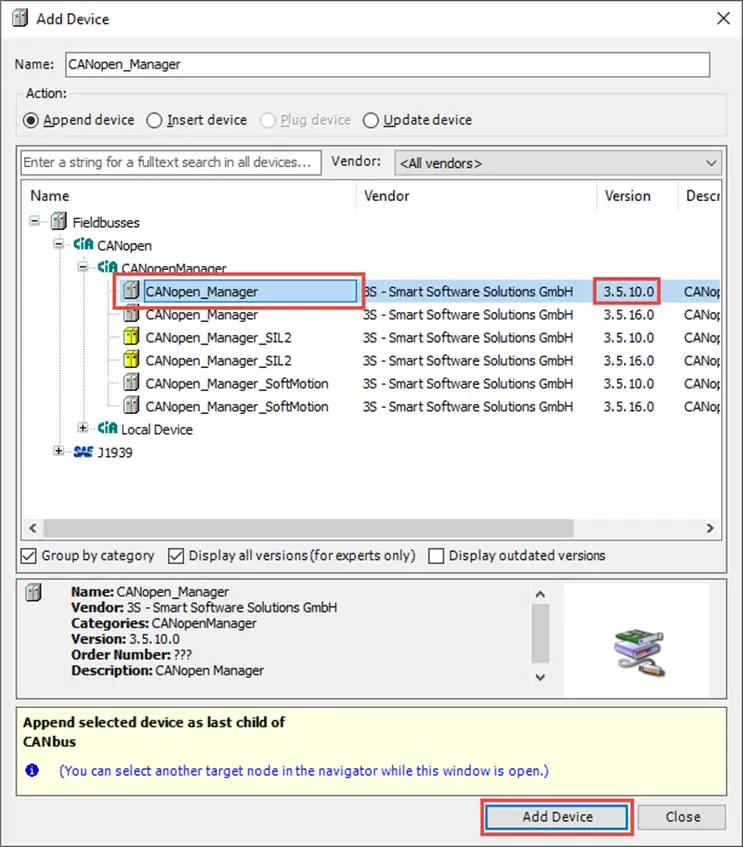Toggle Display all versions (for experts only)

click(176, 556)
